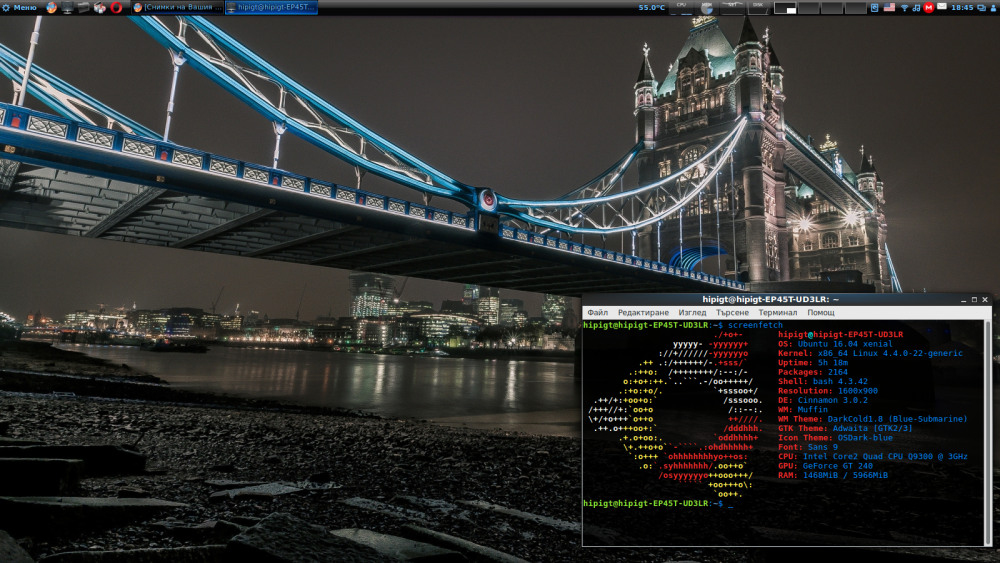The height and width of the screenshot is (563, 1000).
Task: Click the Kernel x86_64 Linux line
Action: [870, 353]
